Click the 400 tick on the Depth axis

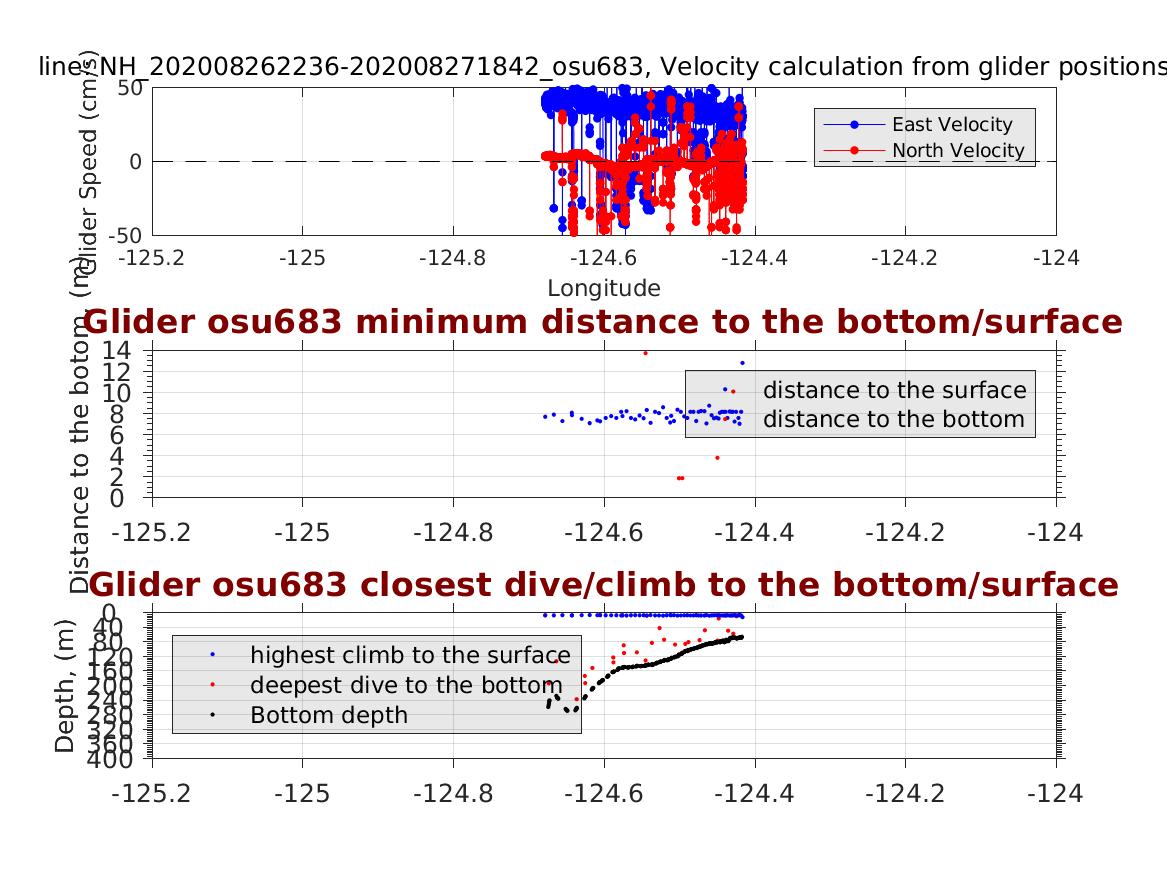click(110, 760)
